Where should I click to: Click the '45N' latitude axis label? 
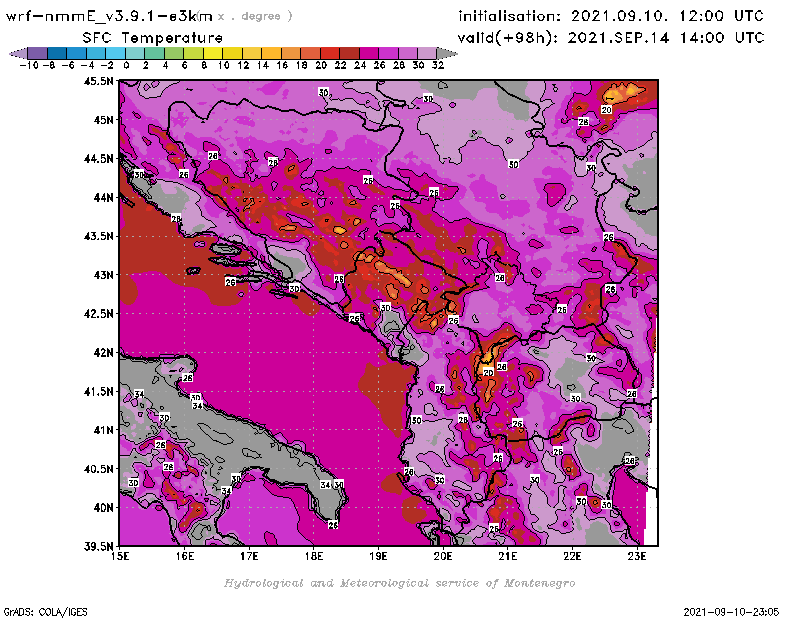tap(103, 120)
